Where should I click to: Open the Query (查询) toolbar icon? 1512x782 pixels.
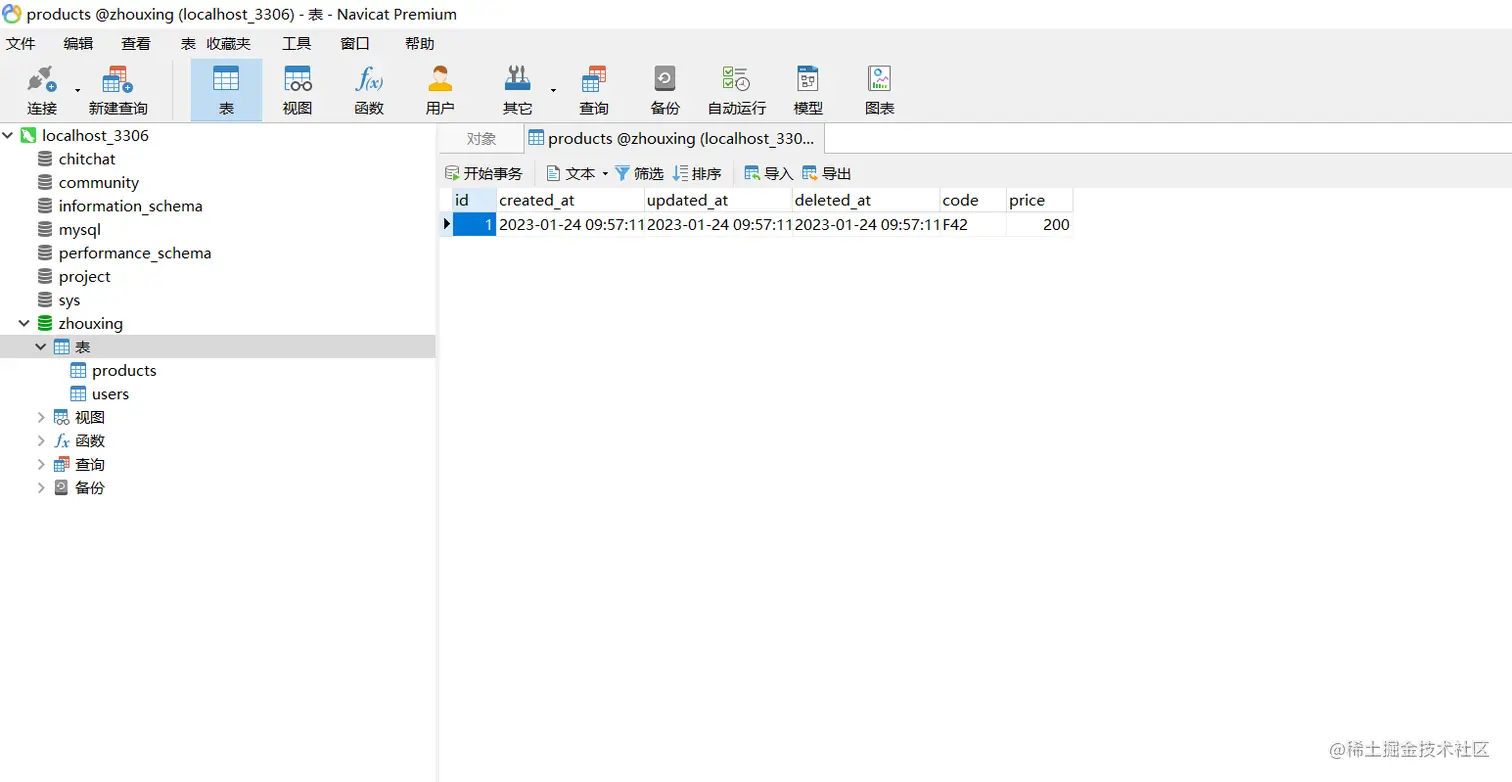[593, 91]
